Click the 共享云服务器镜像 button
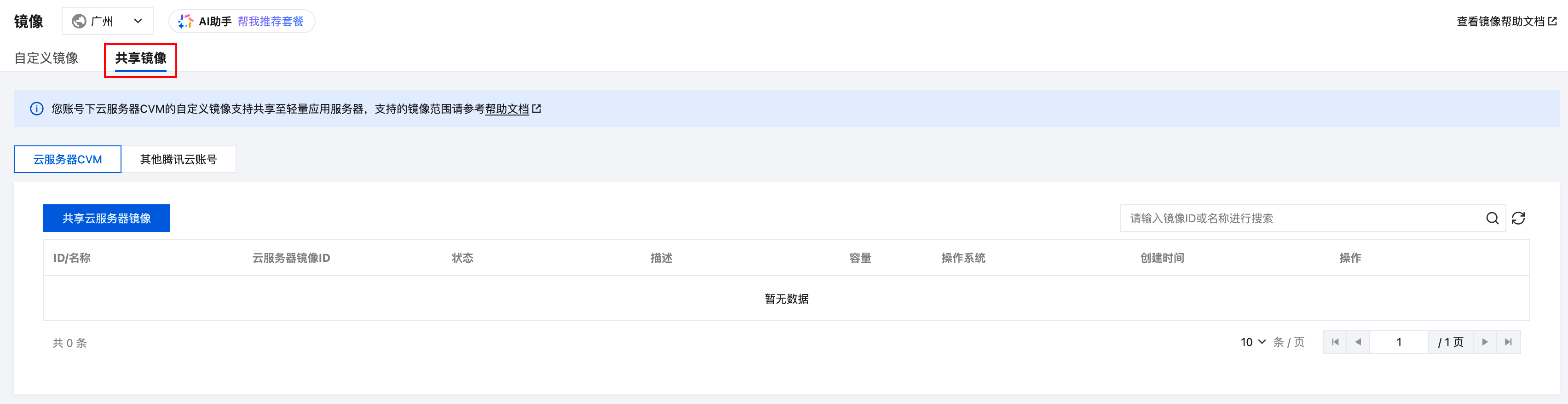1568x404 pixels. pyautogui.click(x=107, y=219)
